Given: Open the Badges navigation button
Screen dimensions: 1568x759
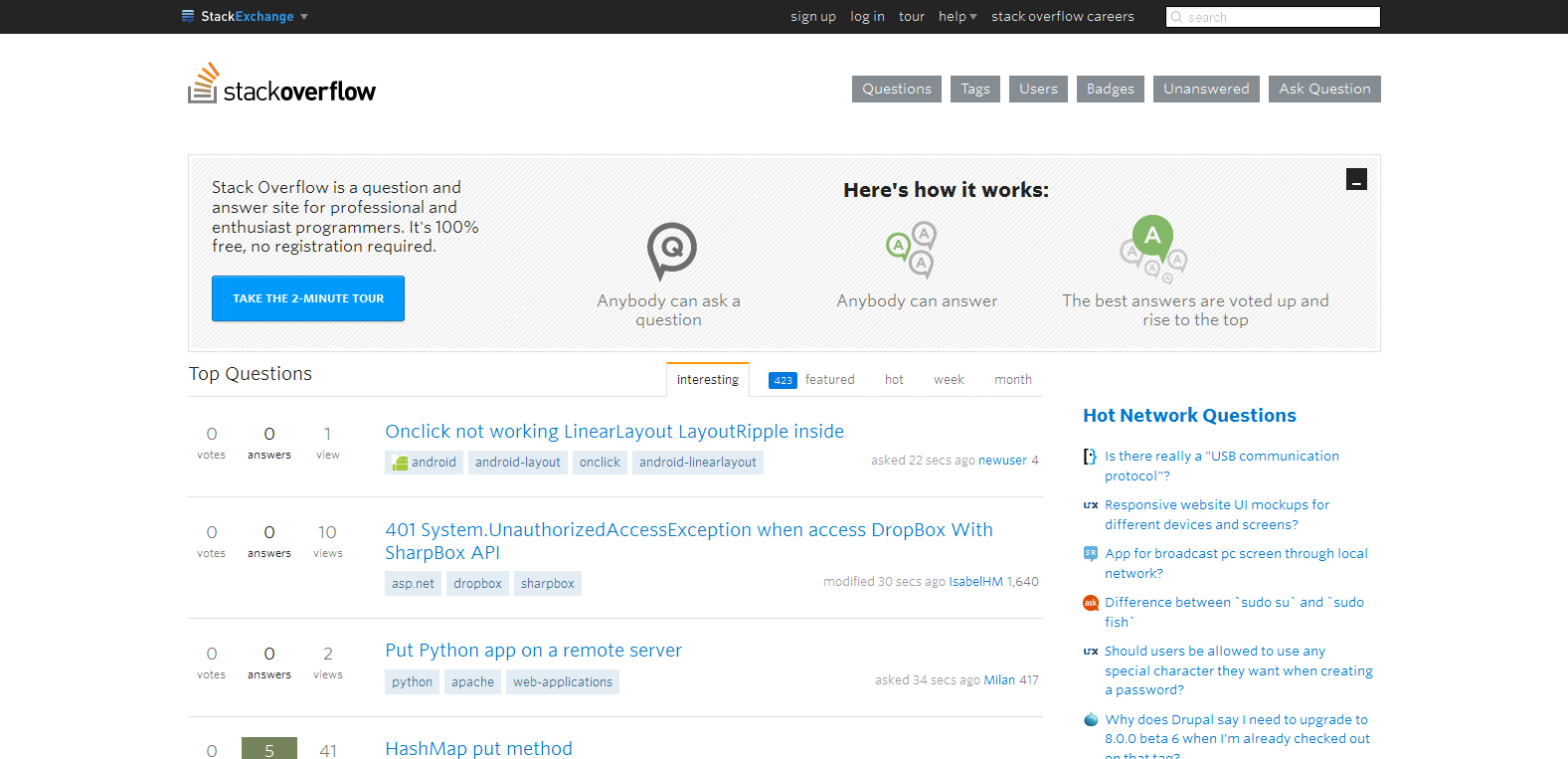Looking at the screenshot, I should coord(1111,89).
